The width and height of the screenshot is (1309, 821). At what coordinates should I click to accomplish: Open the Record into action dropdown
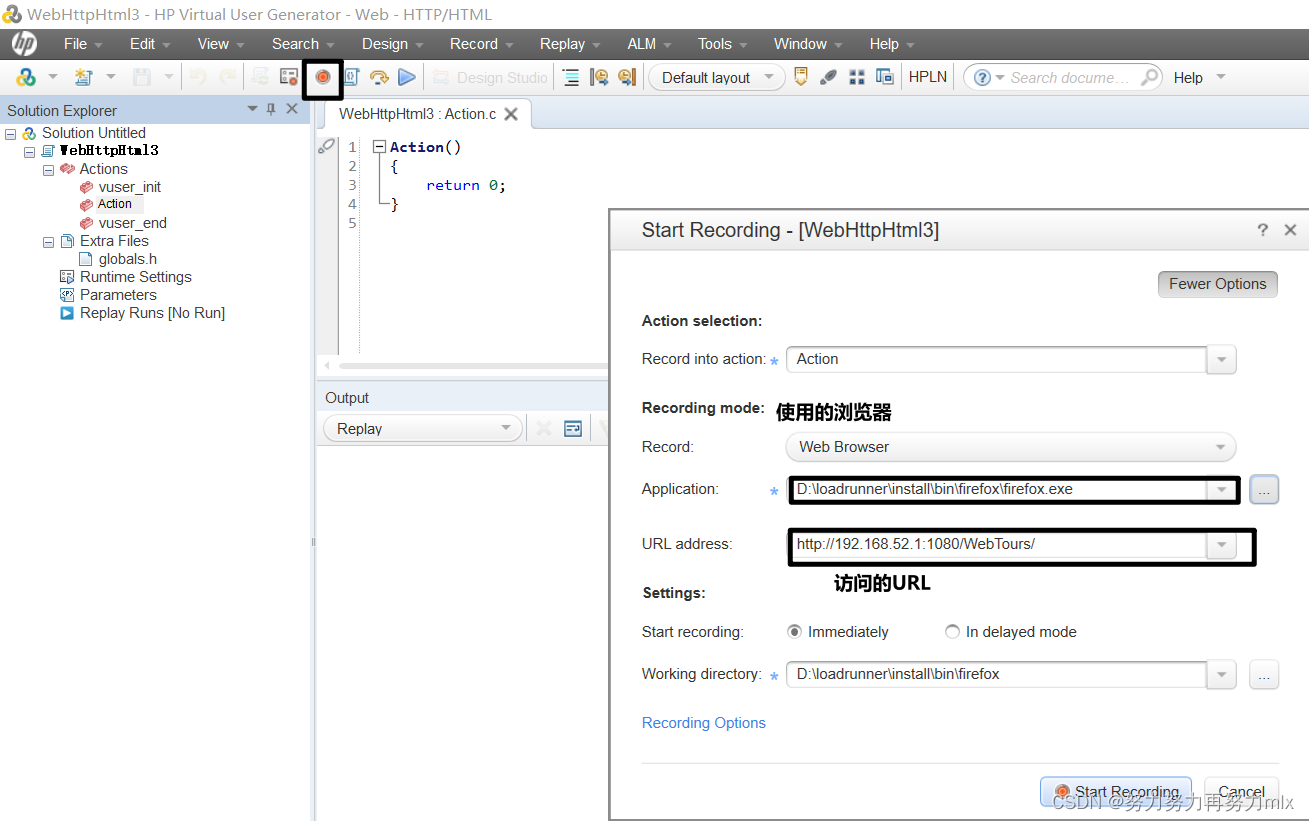[1221, 359]
